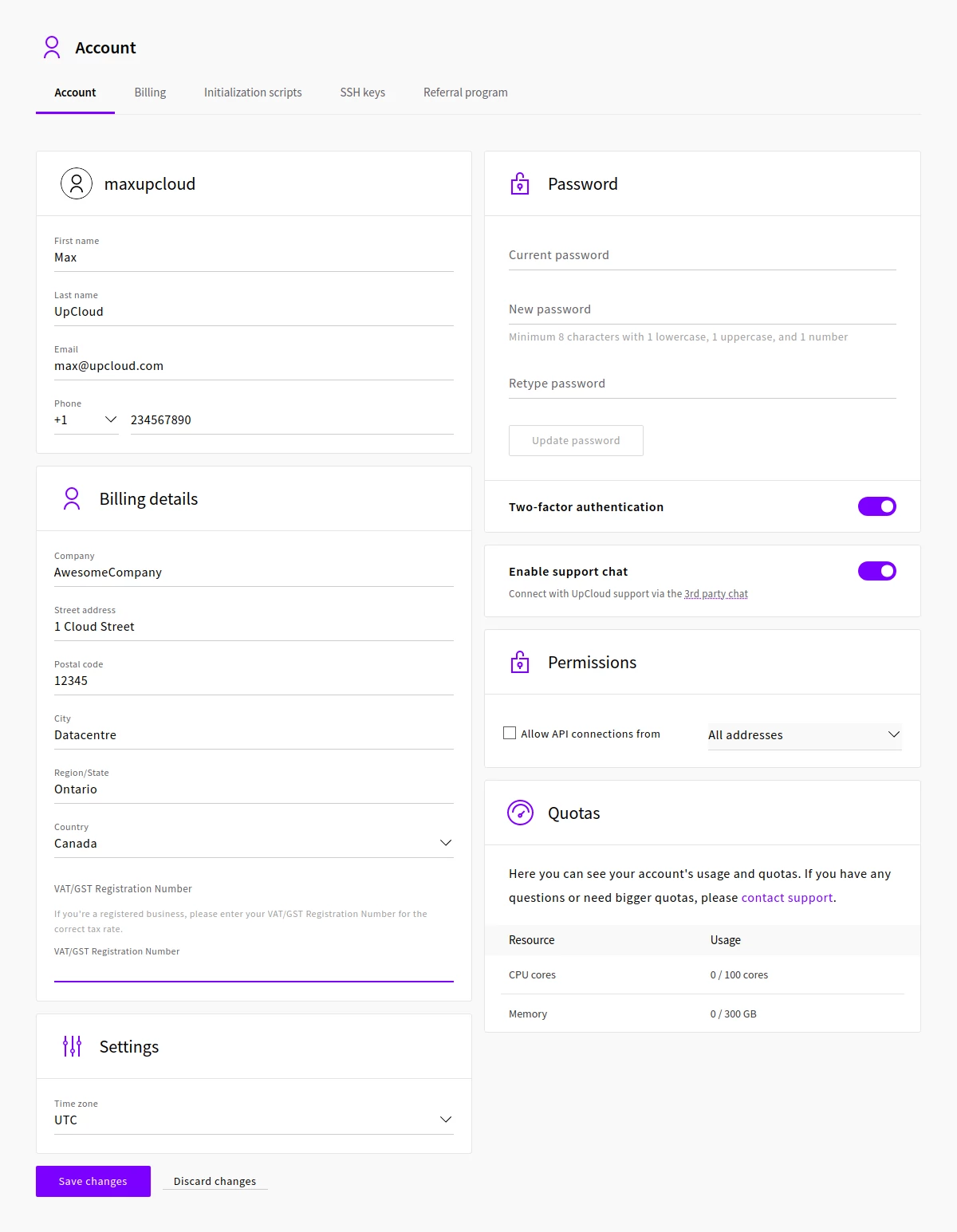
Task: Open the phone country code dropdown
Action: [86, 419]
